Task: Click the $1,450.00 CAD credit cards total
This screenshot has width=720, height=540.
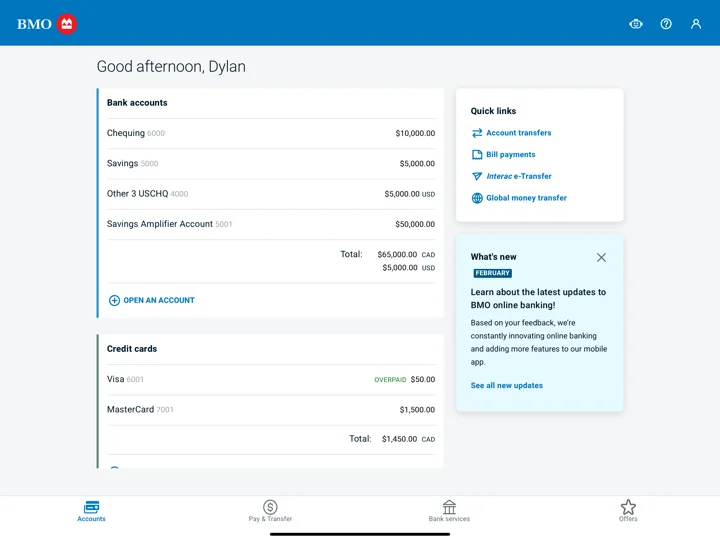Action: click(x=408, y=439)
